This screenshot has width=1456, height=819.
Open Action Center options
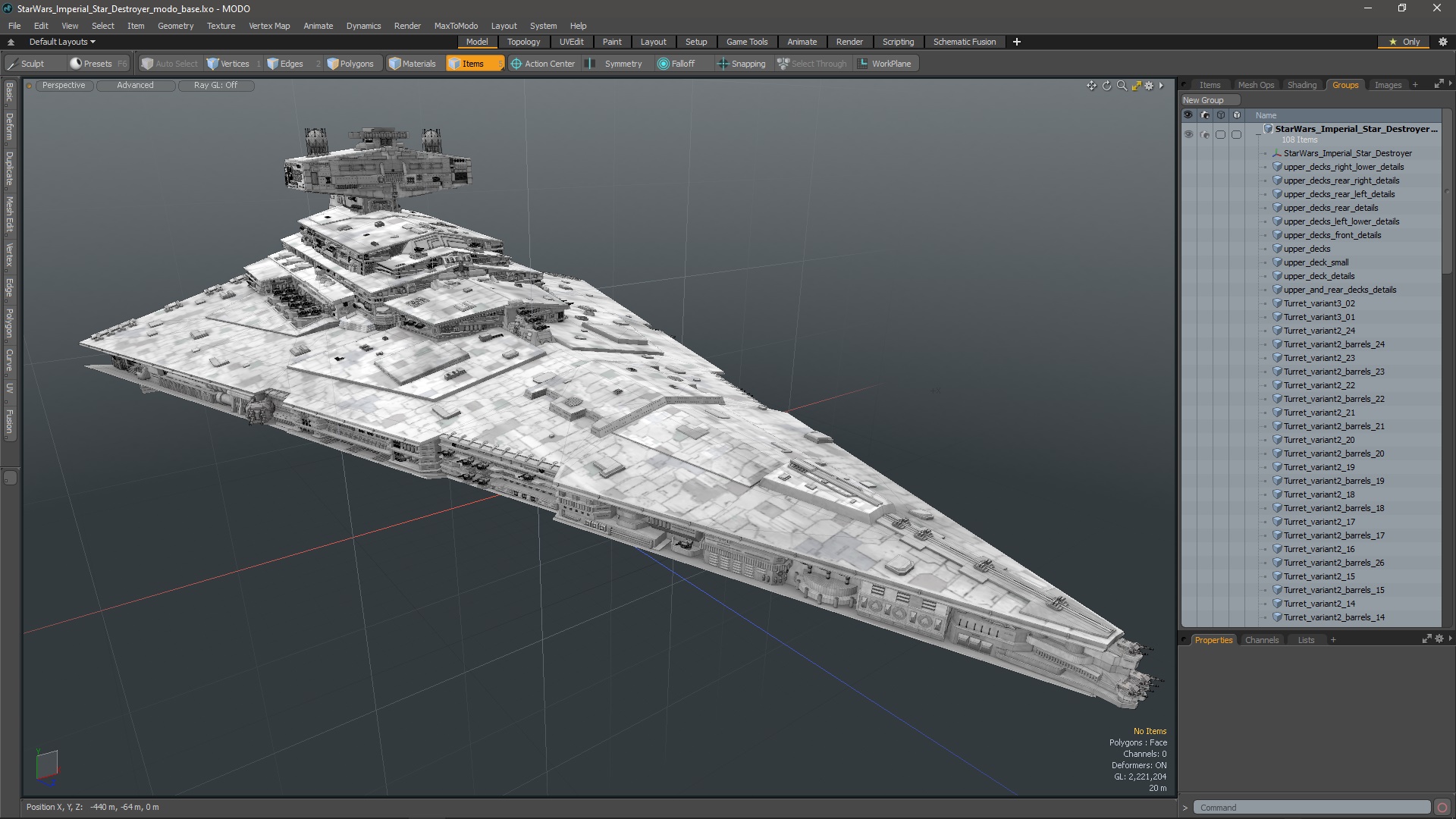coord(543,64)
